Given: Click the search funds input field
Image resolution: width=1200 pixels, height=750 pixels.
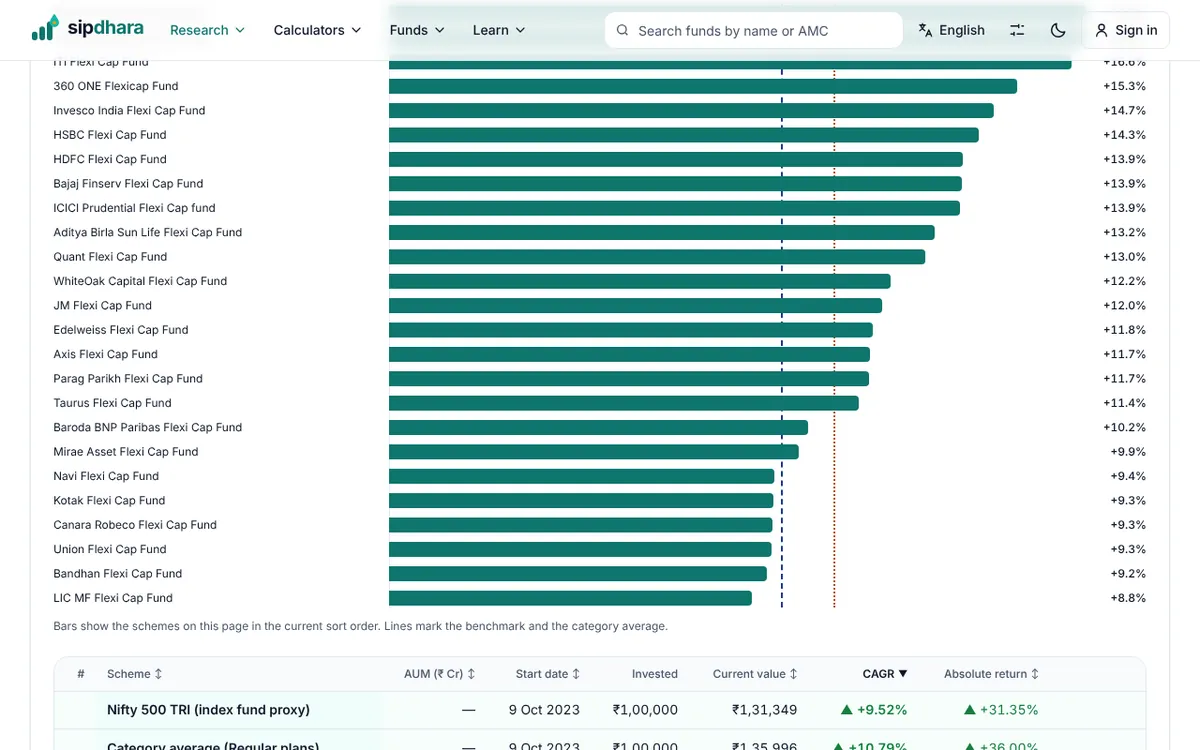Looking at the screenshot, I should pos(753,30).
